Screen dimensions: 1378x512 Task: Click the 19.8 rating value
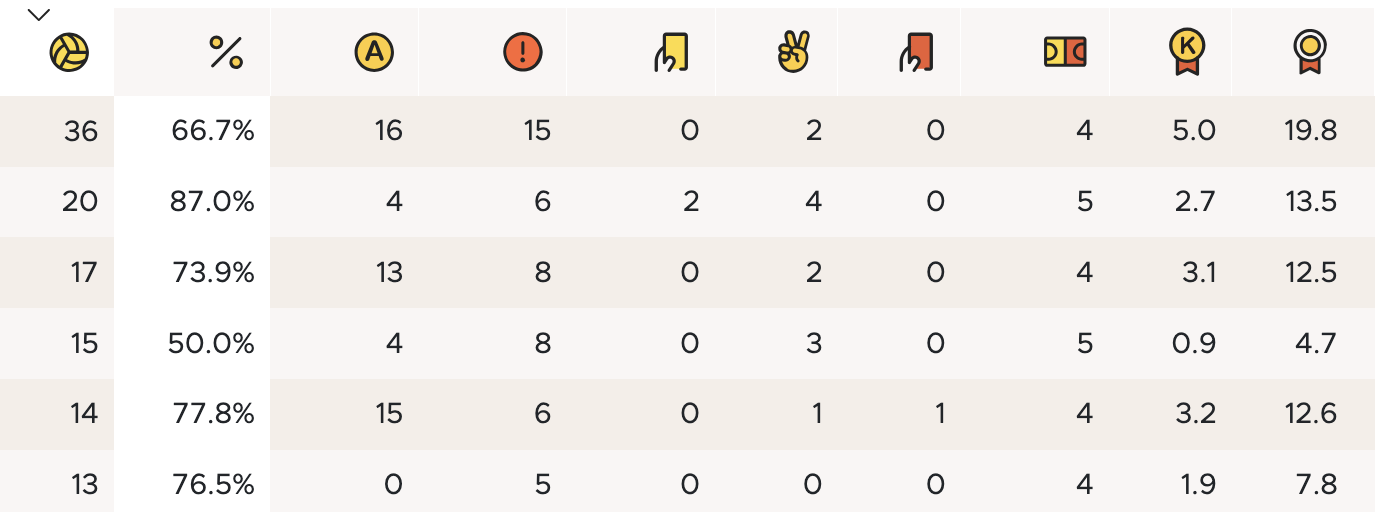pos(1311,131)
